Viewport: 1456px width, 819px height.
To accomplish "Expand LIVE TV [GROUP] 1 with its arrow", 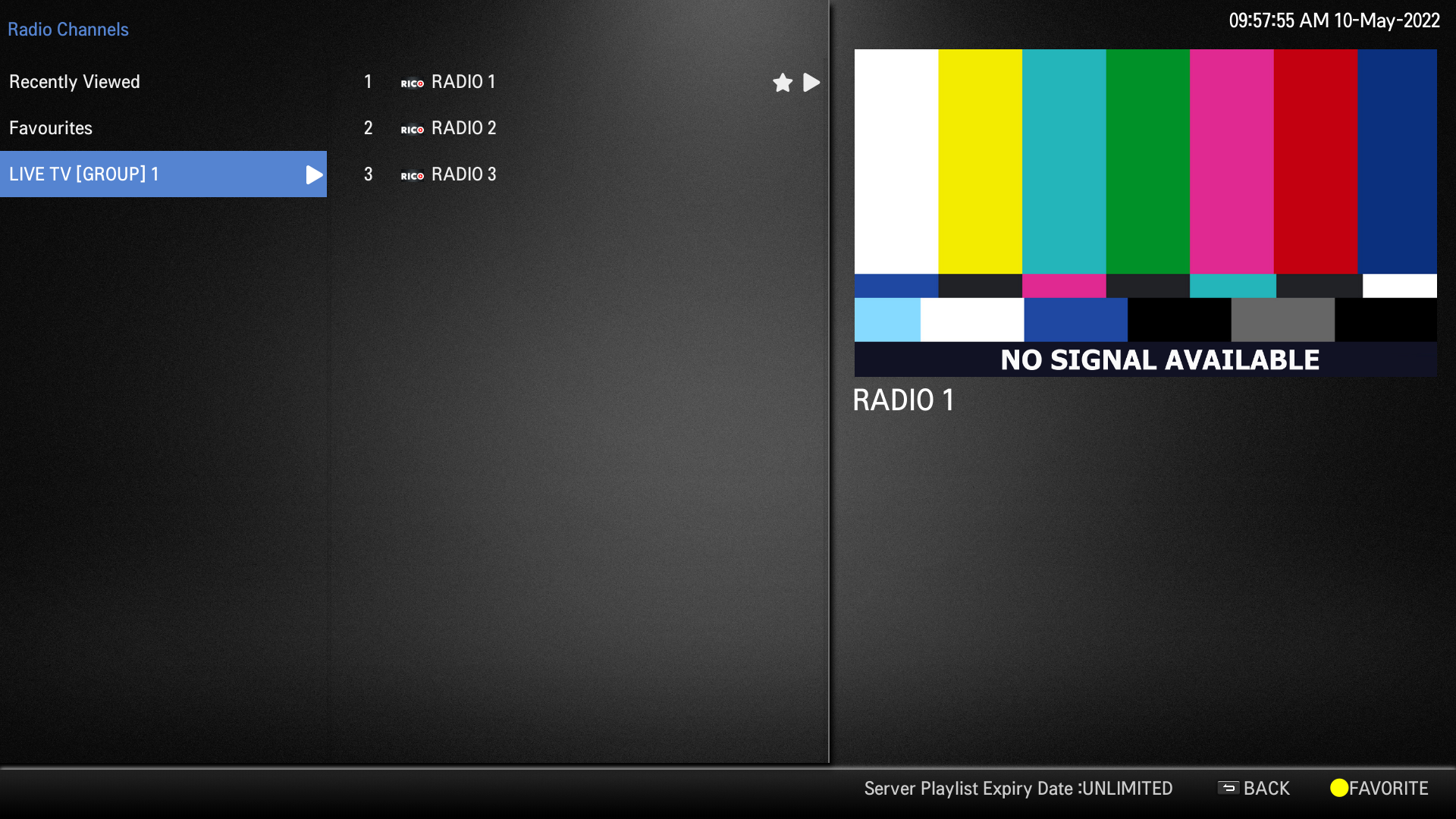I will coord(313,174).
